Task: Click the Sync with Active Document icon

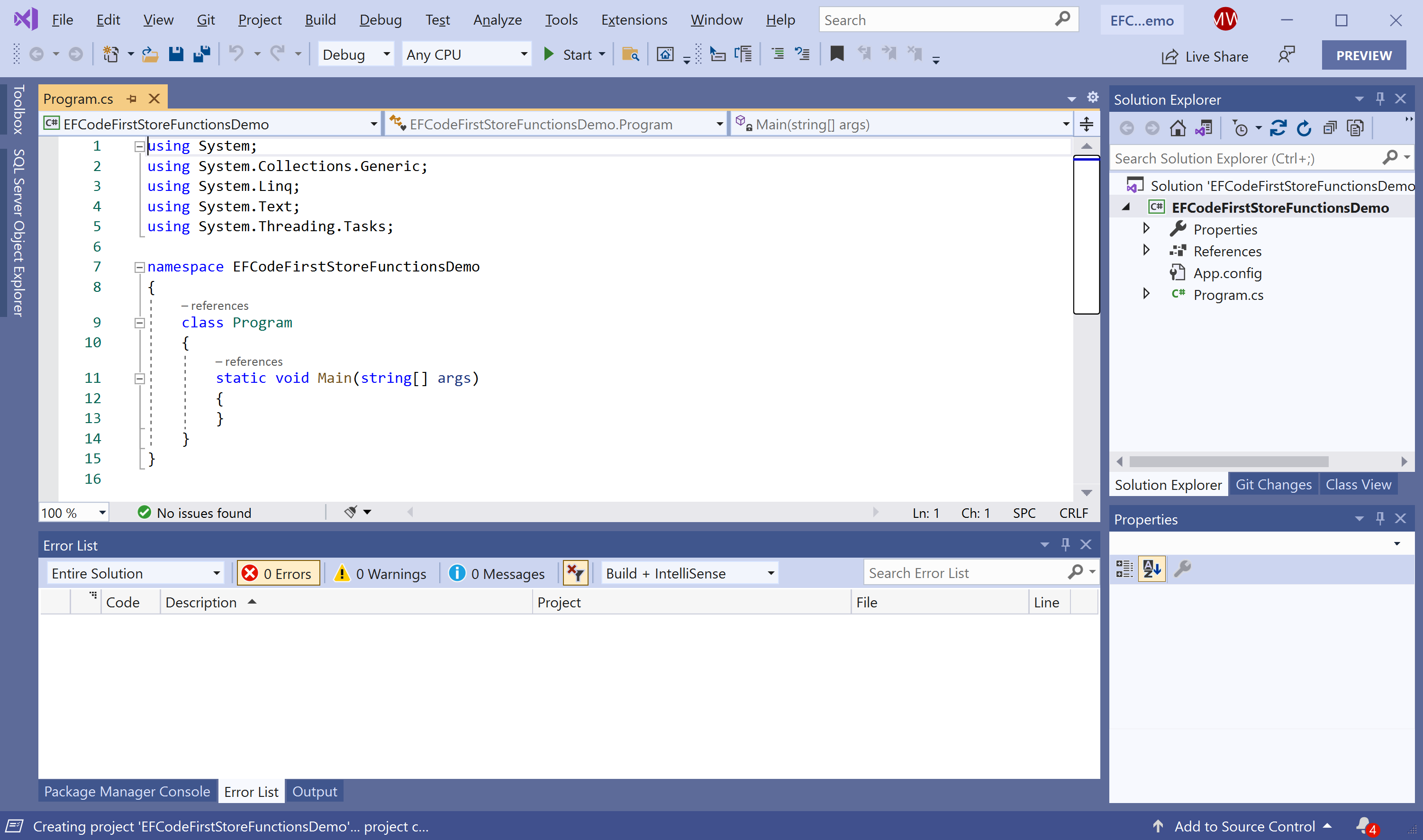Action: click(x=1278, y=128)
